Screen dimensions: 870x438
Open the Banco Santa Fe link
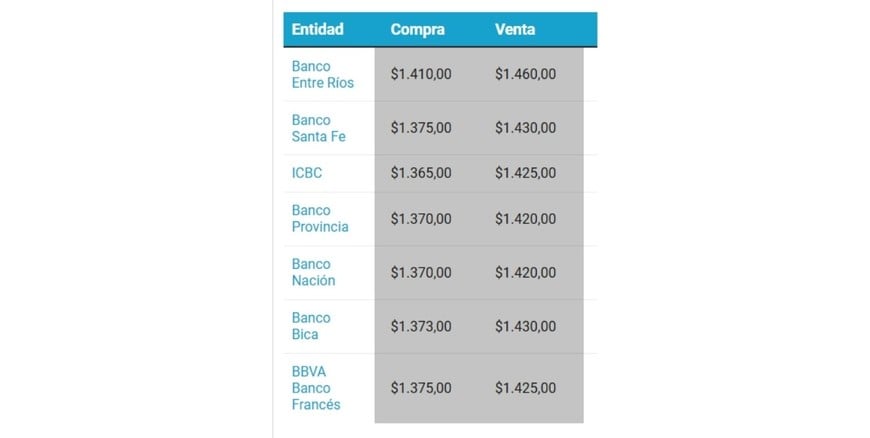(318, 128)
